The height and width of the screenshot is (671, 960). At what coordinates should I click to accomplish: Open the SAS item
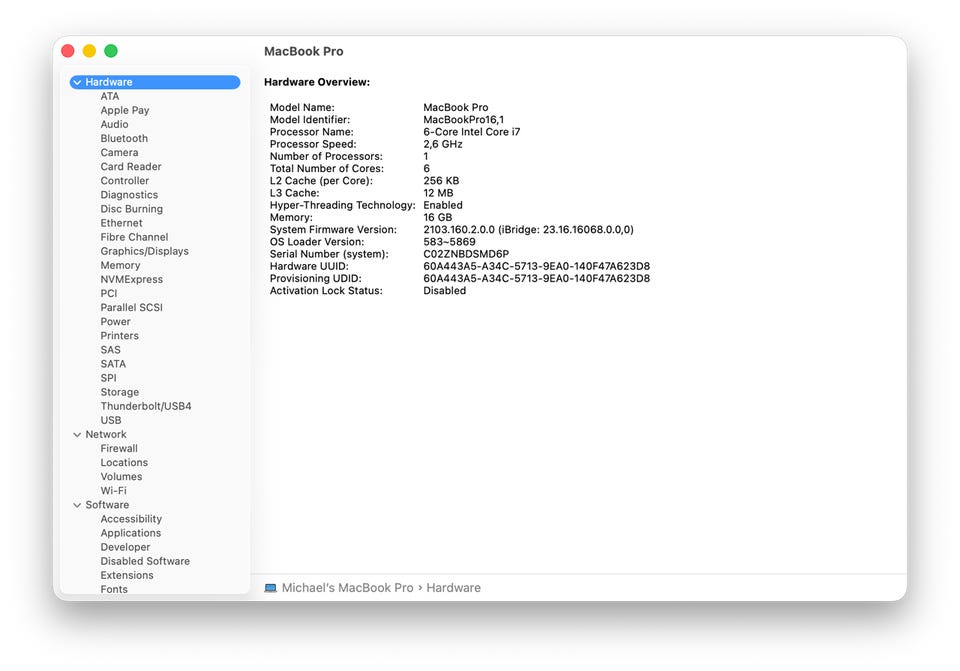pos(110,350)
